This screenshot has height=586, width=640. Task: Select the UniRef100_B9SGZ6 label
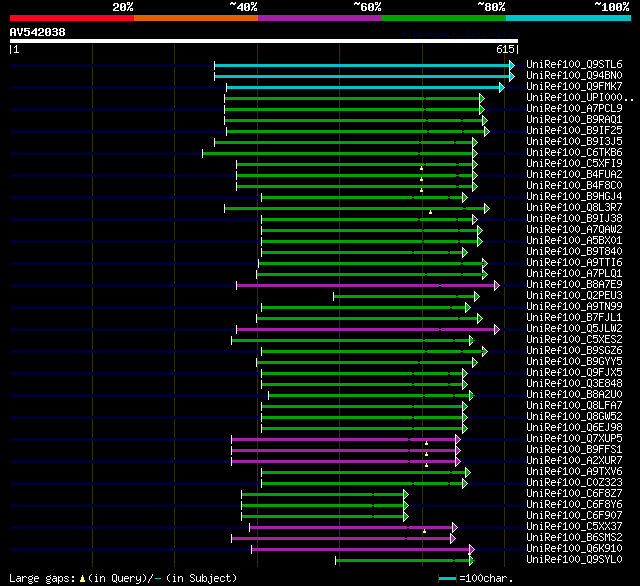tap(574, 351)
